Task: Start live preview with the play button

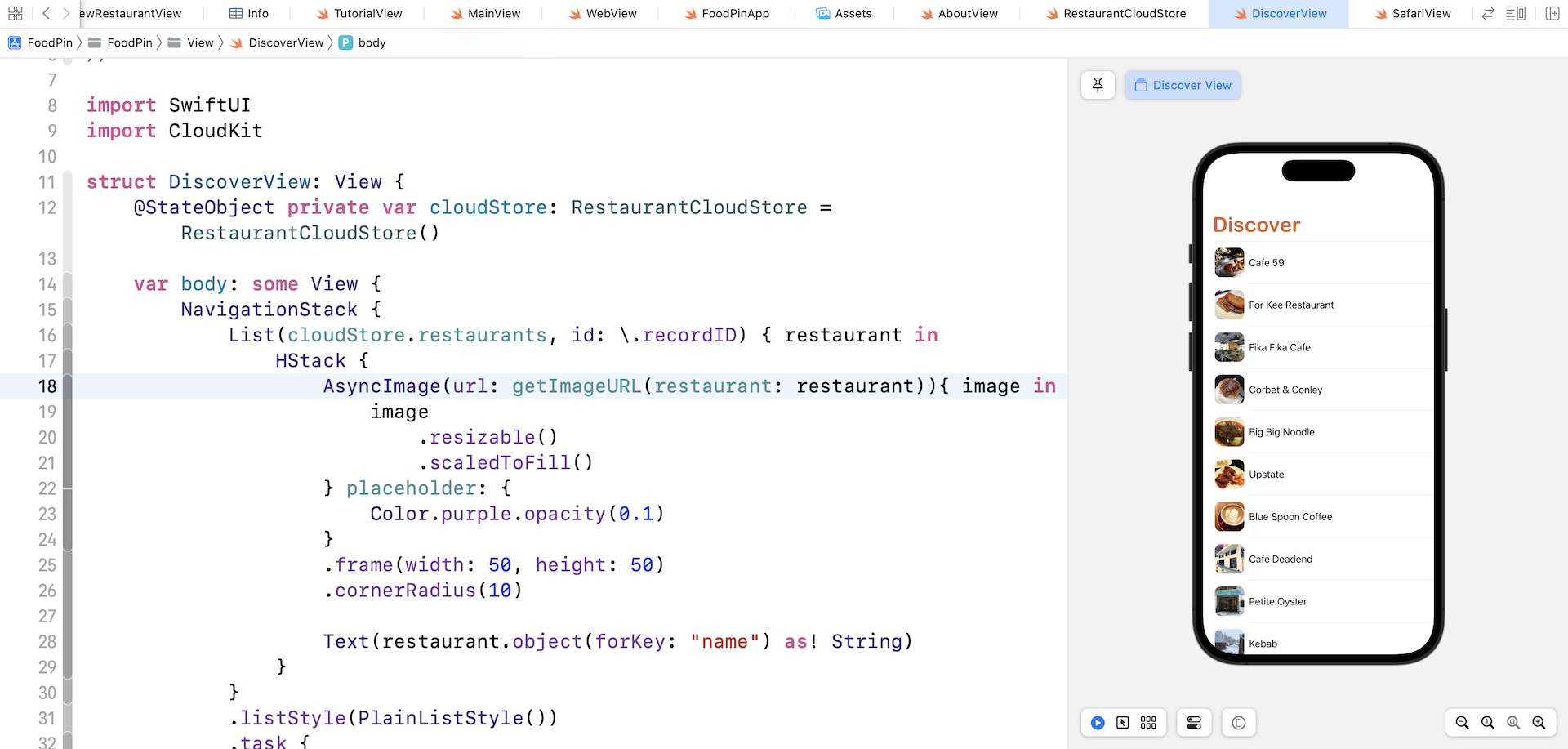Action: click(1098, 723)
